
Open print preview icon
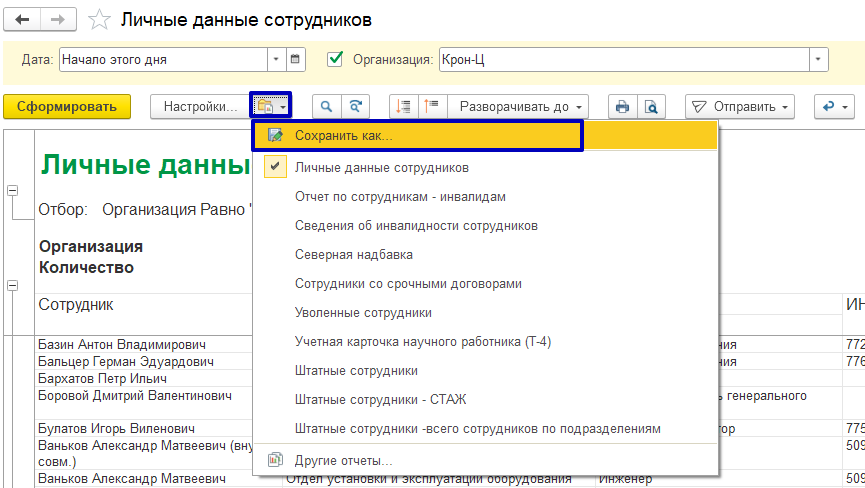(651, 106)
